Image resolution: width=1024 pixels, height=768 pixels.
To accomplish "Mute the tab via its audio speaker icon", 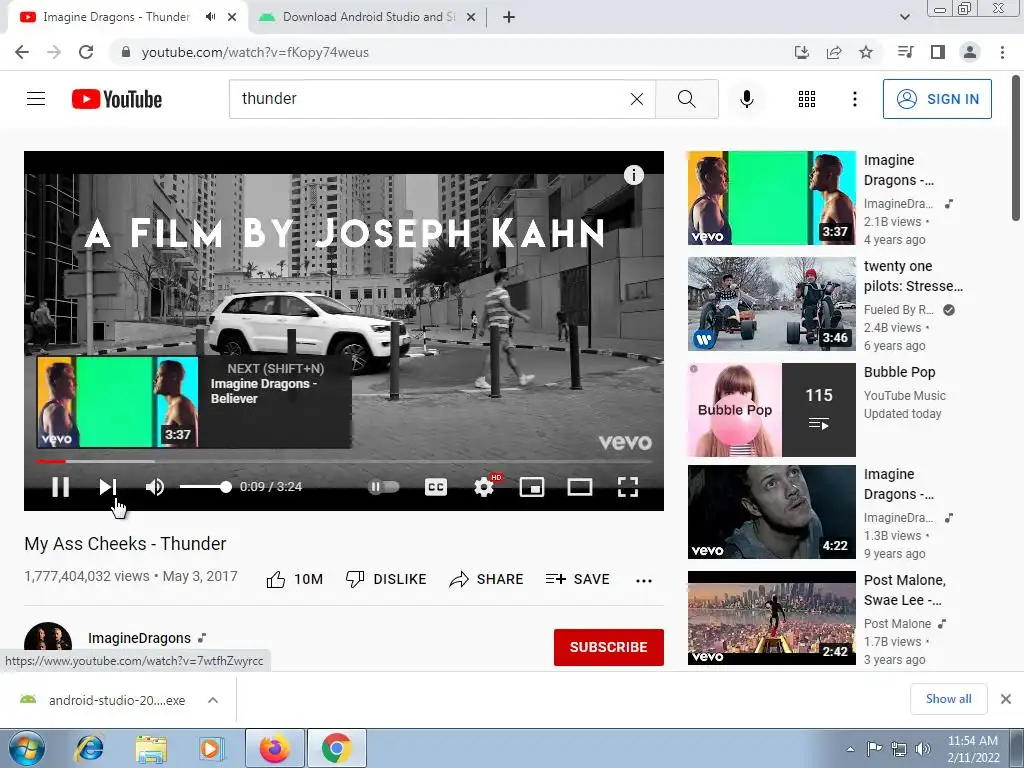I will [210, 17].
